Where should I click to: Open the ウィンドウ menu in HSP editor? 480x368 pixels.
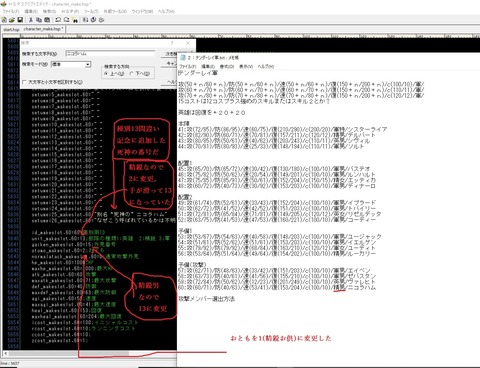point(142,11)
